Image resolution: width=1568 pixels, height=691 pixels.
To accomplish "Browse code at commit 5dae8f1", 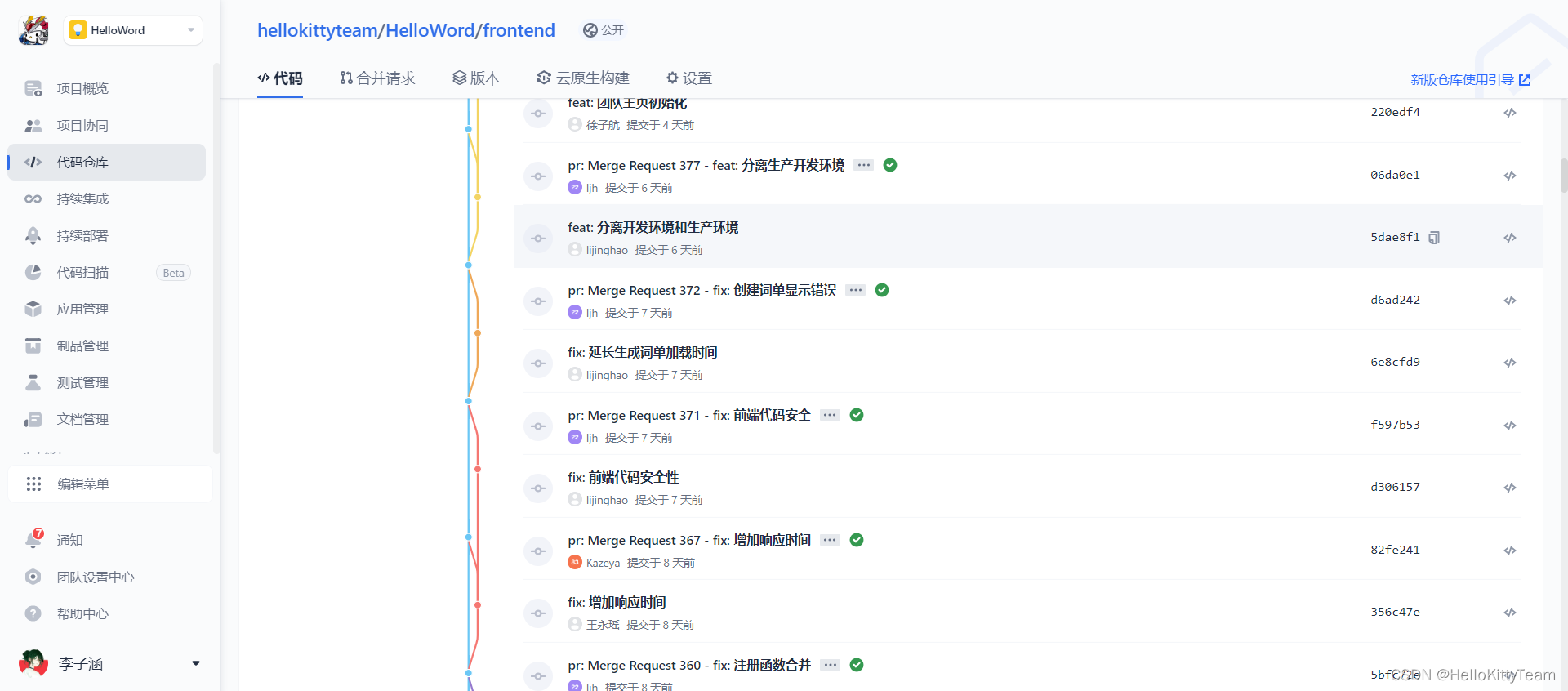I will coord(1510,238).
